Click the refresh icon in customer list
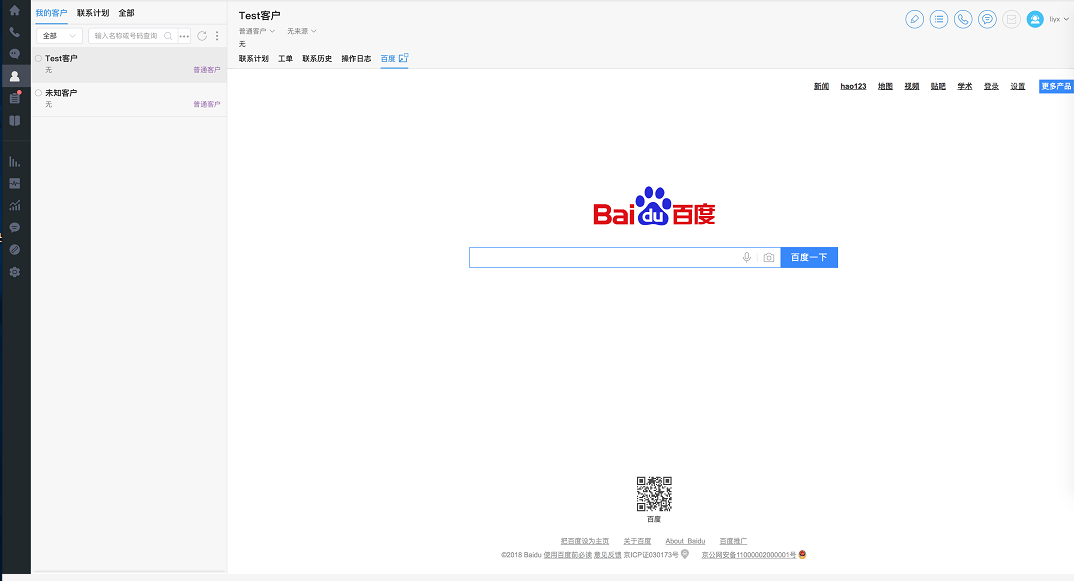 pos(202,36)
